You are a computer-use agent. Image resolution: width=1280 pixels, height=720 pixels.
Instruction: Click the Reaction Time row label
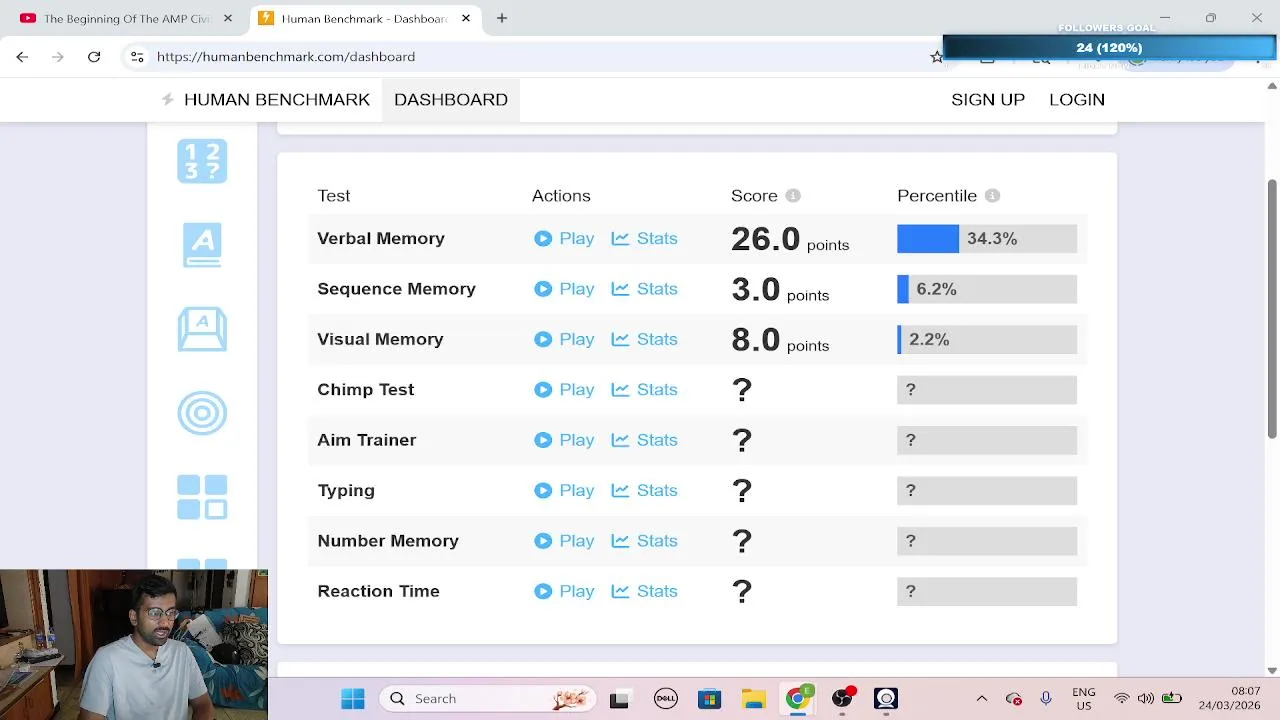click(x=378, y=591)
